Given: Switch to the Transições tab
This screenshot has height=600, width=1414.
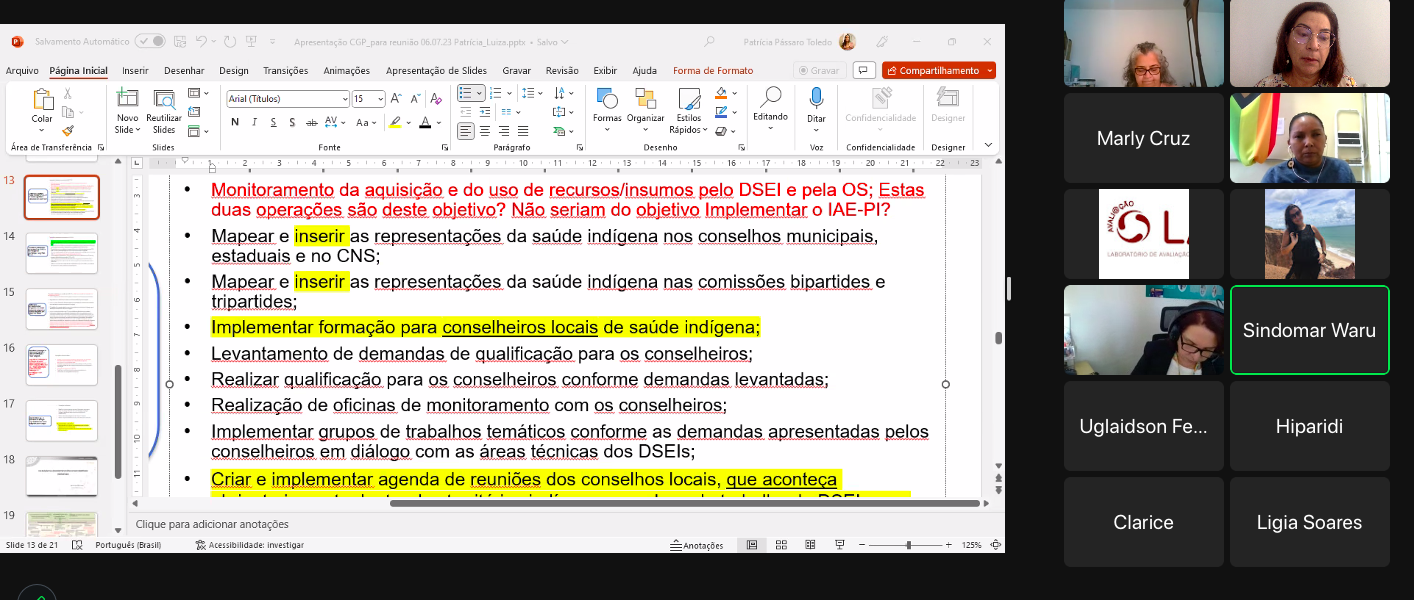Looking at the screenshot, I should [x=285, y=71].
